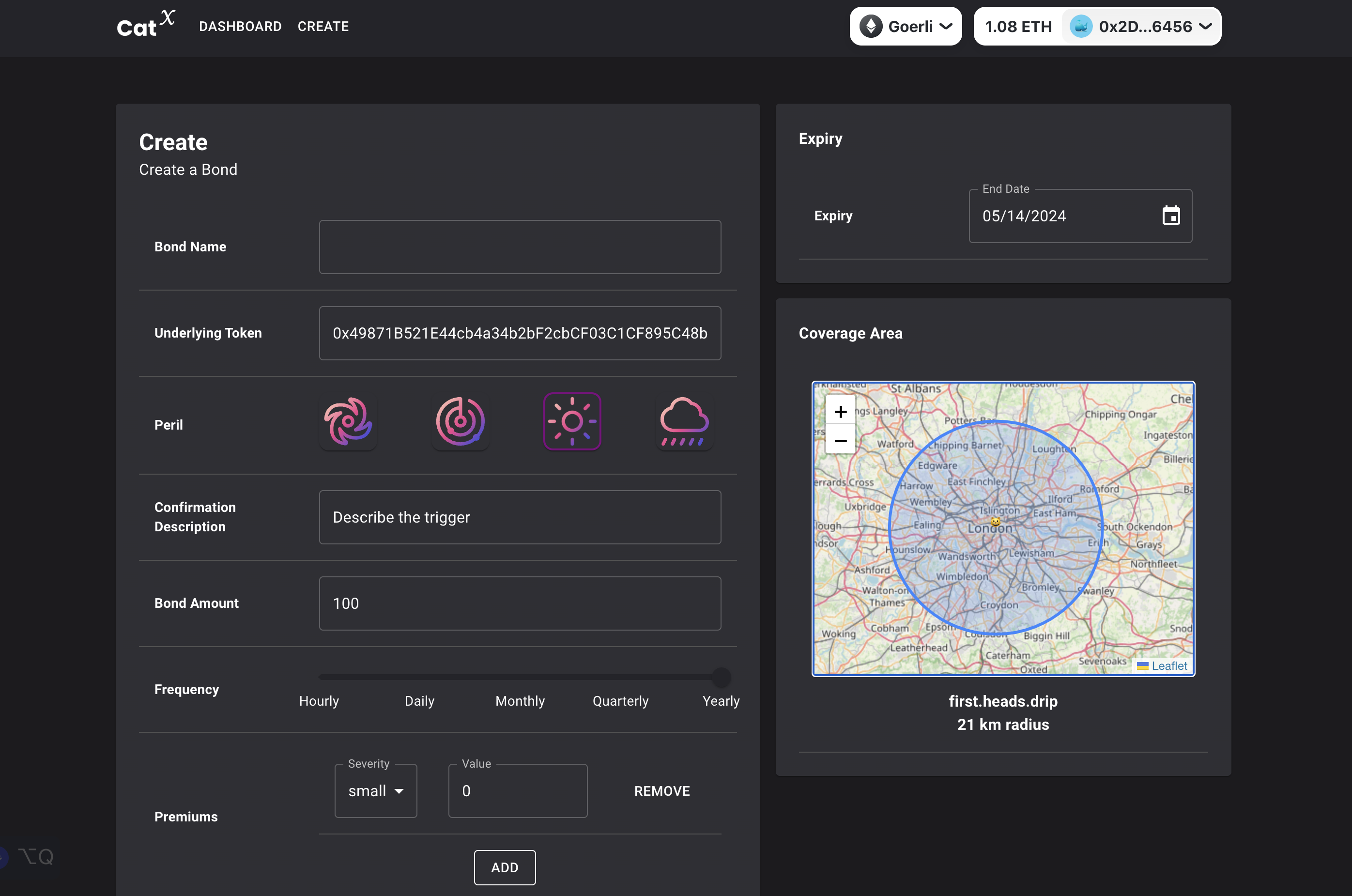Click the zoom-in plus button on coverage map
1352x896 pixels.
coord(841,411)
